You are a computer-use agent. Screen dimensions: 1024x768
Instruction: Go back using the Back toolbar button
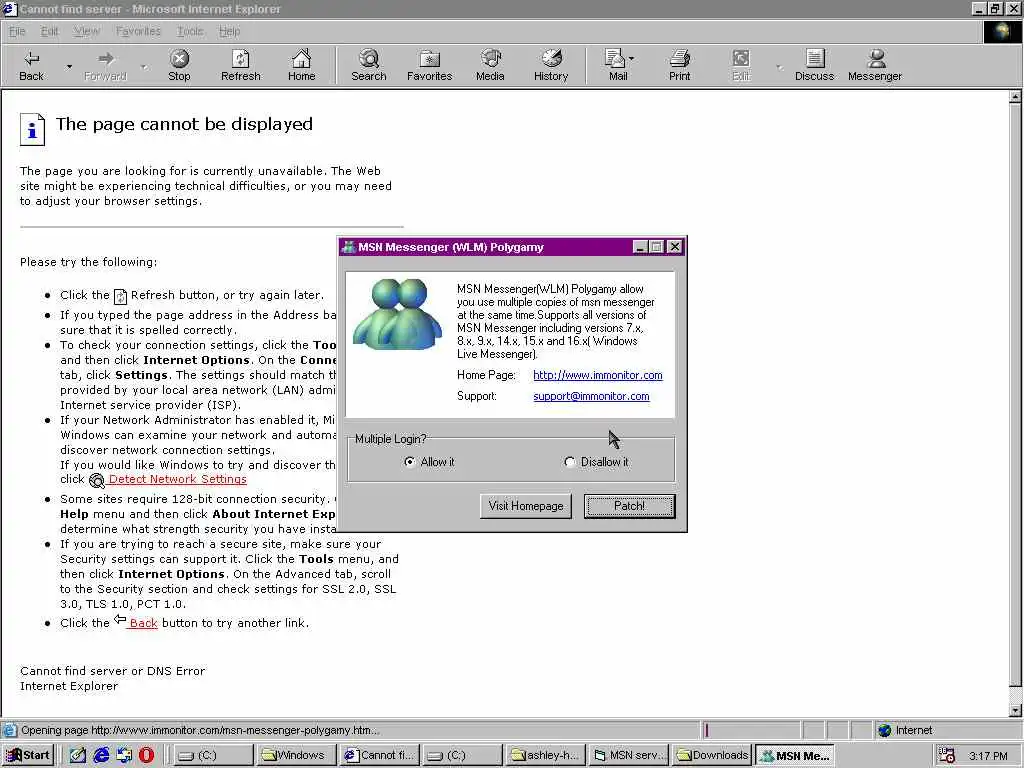pyautogui.click(x=31, y=65)
